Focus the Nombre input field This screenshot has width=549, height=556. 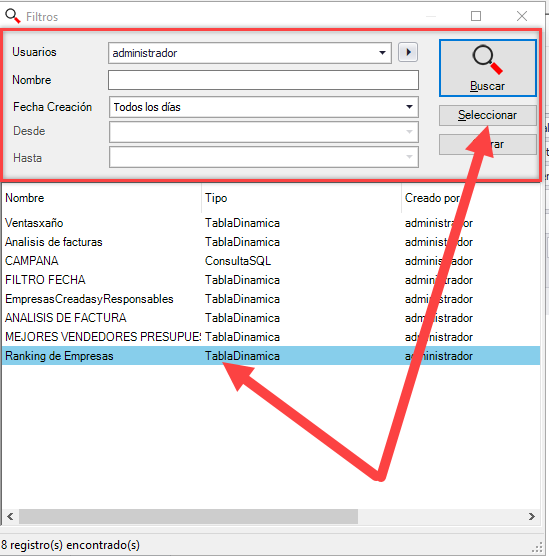point(263,80)
